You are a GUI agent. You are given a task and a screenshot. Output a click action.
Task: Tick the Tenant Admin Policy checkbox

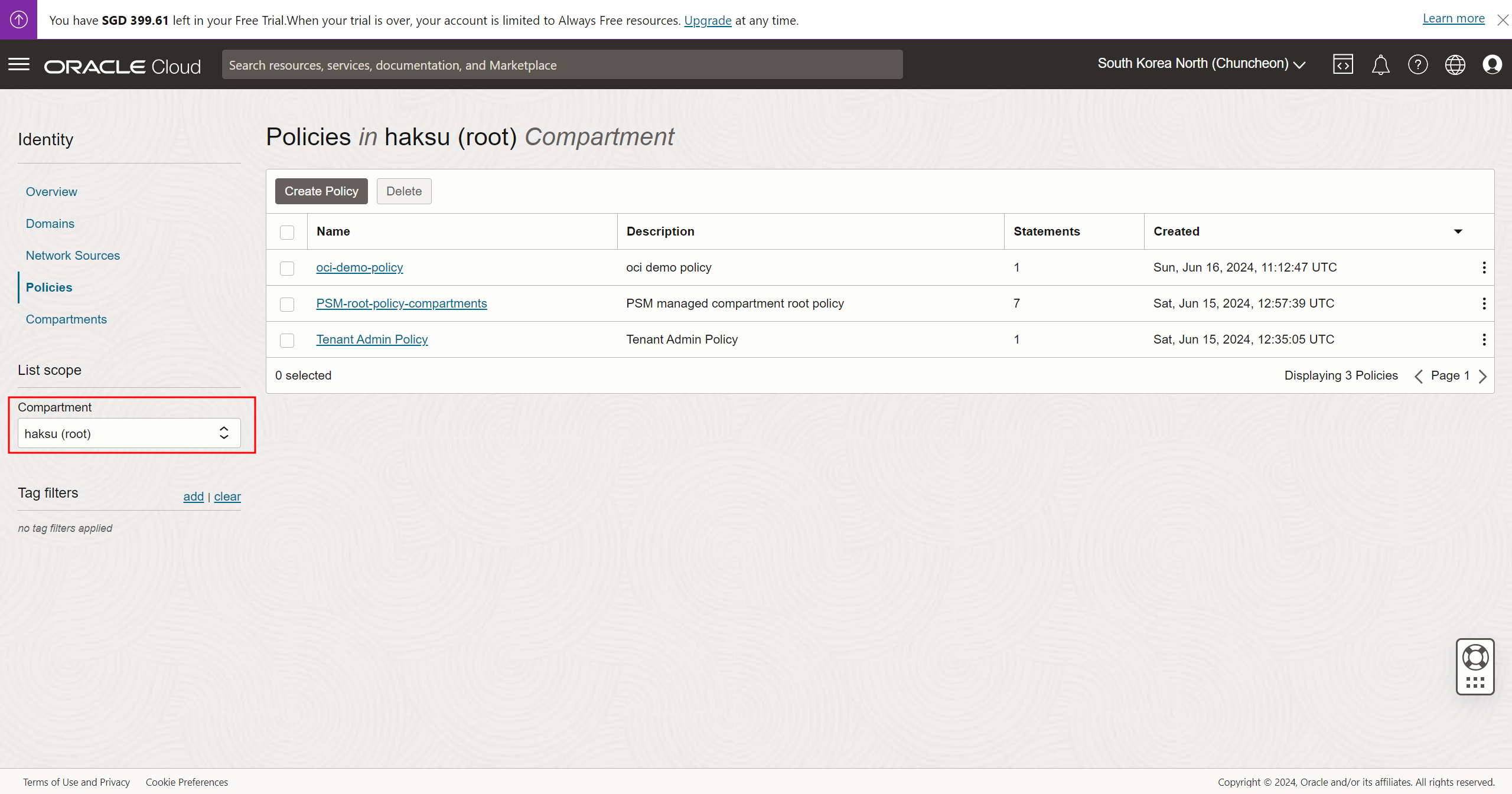click(x=287, y=340)
